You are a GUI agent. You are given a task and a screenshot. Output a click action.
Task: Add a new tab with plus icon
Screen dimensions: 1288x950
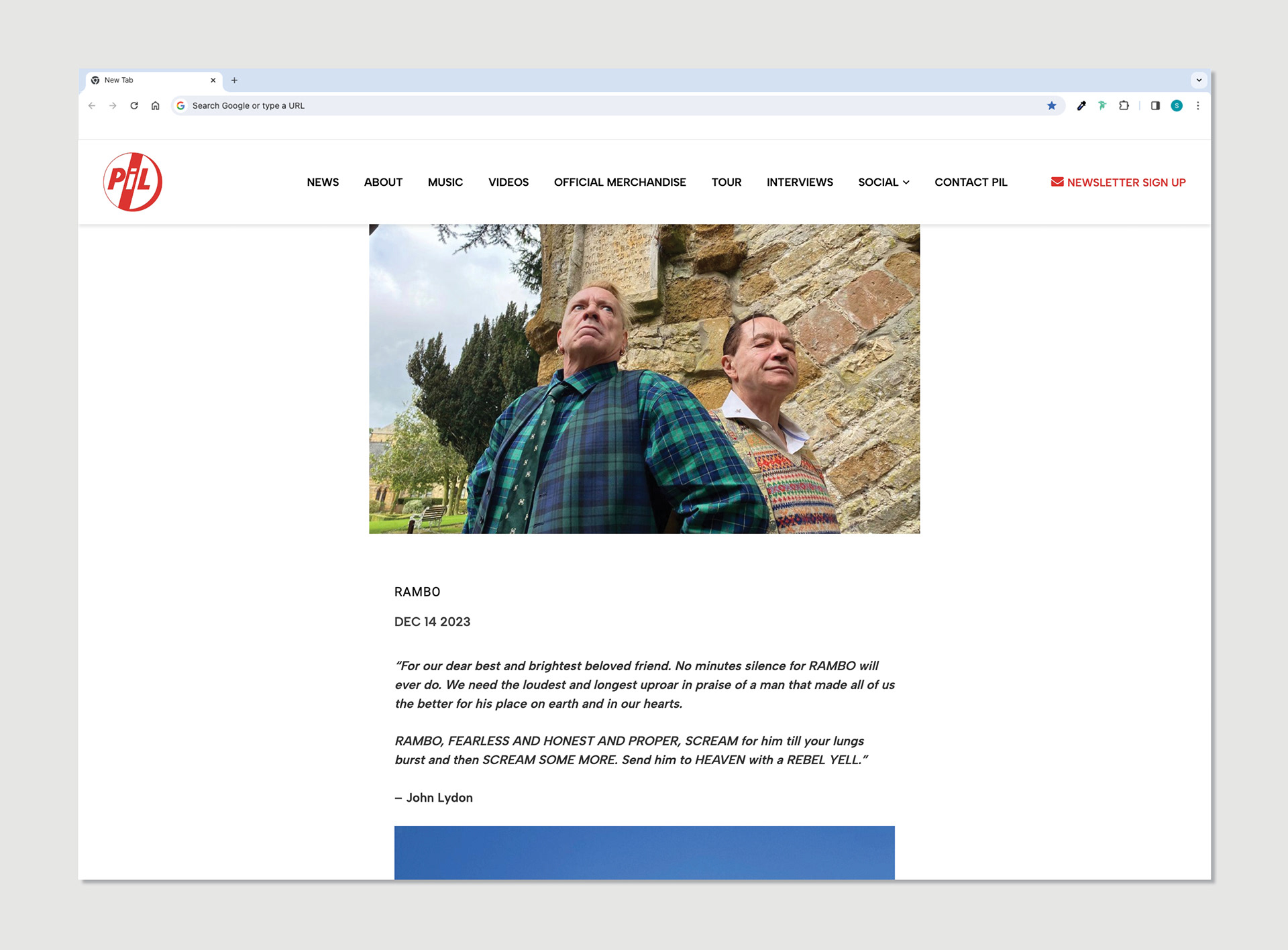pos(234,81)
